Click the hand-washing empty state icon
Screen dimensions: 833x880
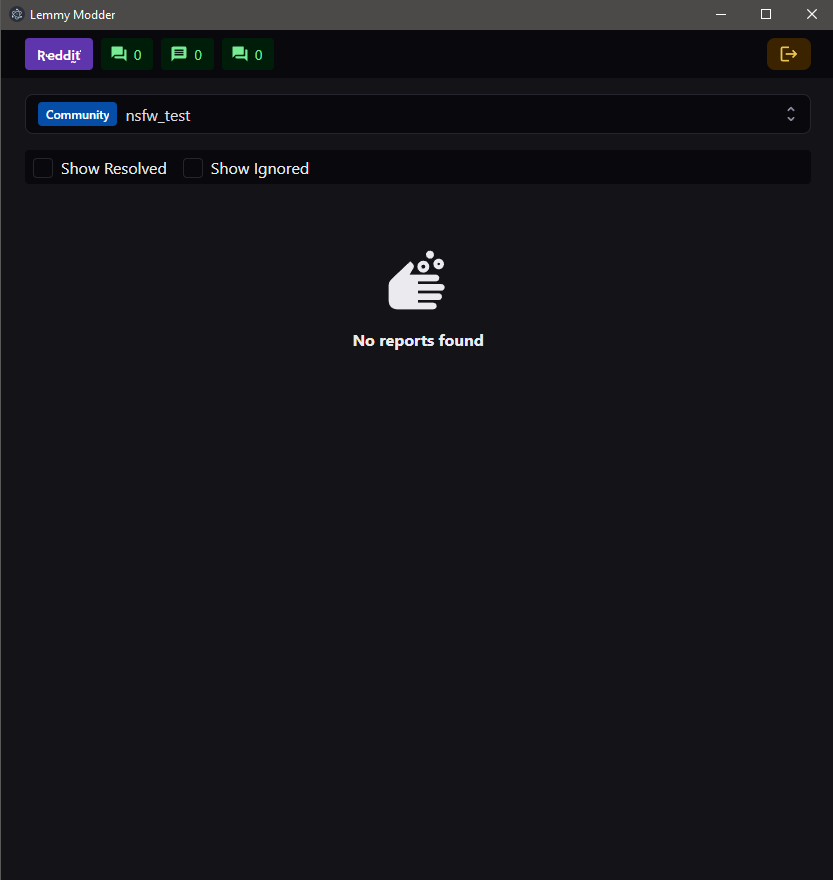[x=416, y=280]
